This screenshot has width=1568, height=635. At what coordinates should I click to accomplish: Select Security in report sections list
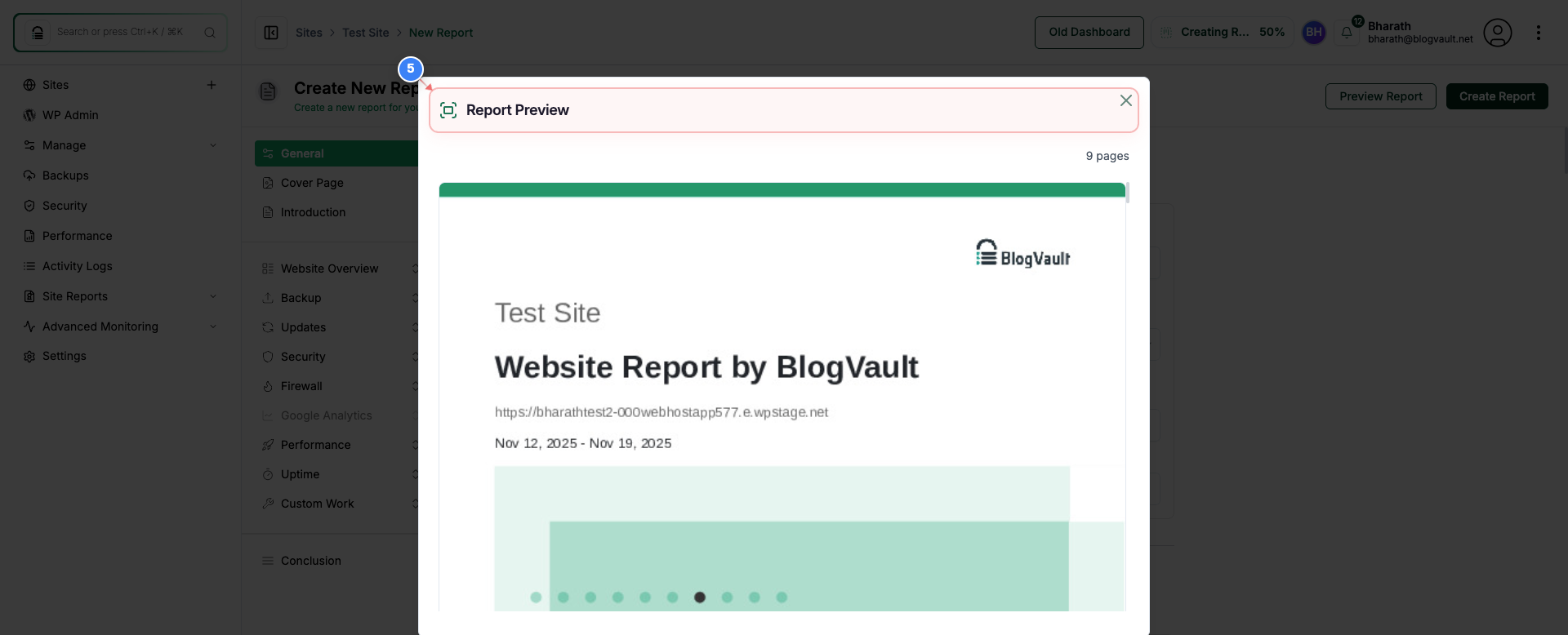point(303,357)
